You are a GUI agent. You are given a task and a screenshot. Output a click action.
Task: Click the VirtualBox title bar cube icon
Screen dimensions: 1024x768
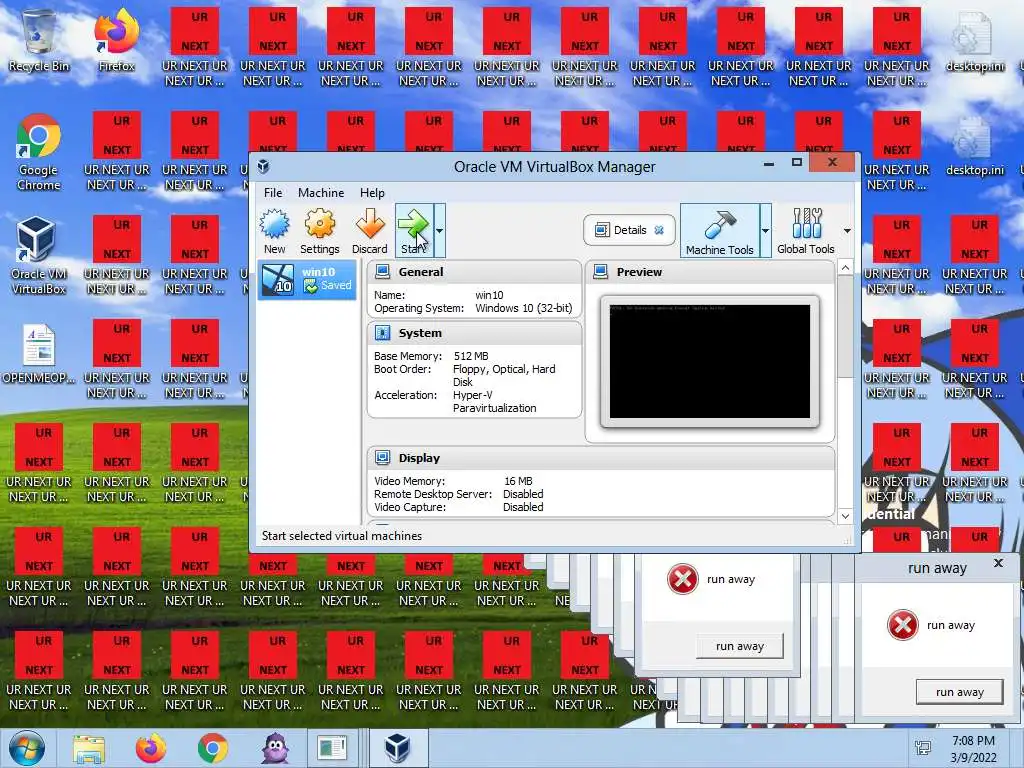[263, 166]
